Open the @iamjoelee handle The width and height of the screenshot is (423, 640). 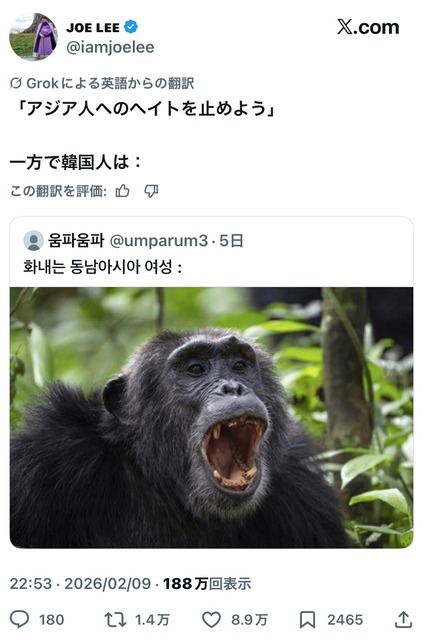pyautogui.click(x=110, y=47)
